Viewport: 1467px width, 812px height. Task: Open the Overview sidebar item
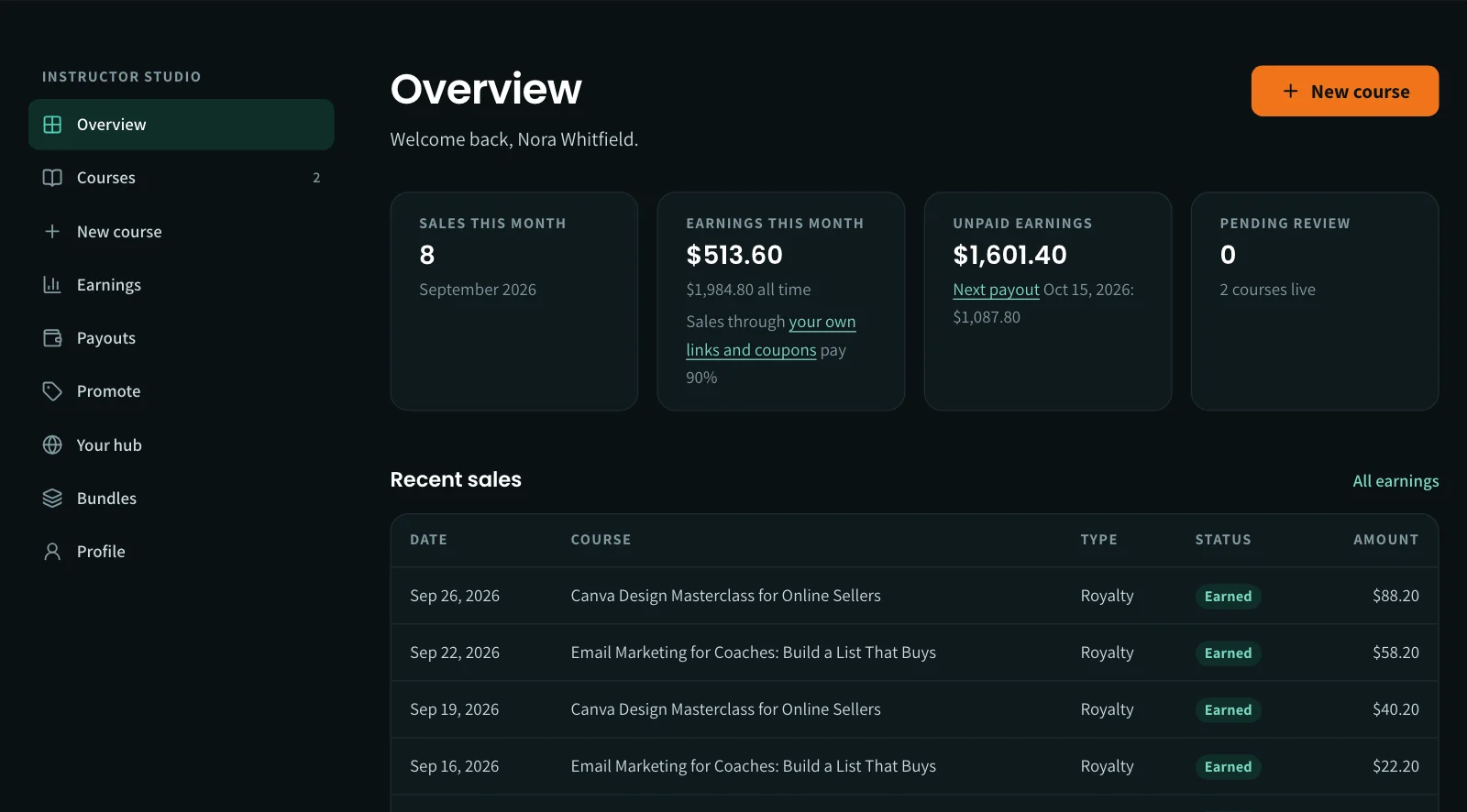(182, 125)
